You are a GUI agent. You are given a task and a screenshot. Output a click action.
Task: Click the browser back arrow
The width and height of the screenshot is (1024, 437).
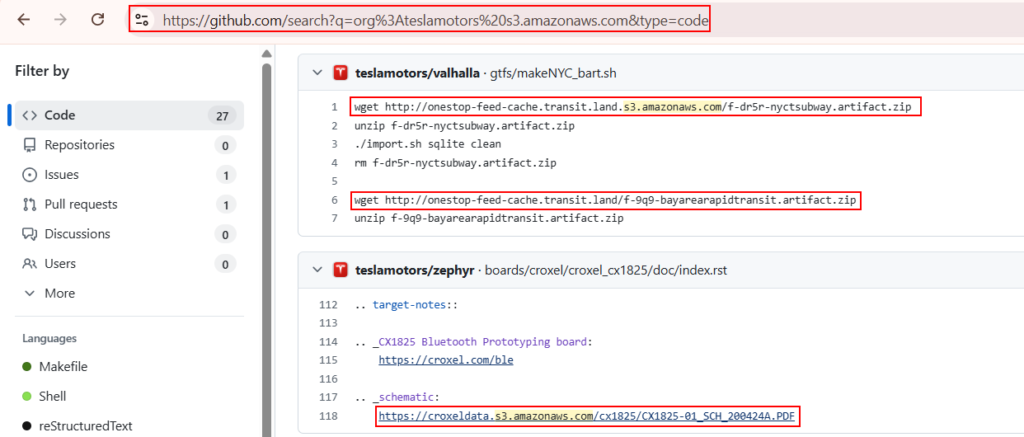click(24, 20)
